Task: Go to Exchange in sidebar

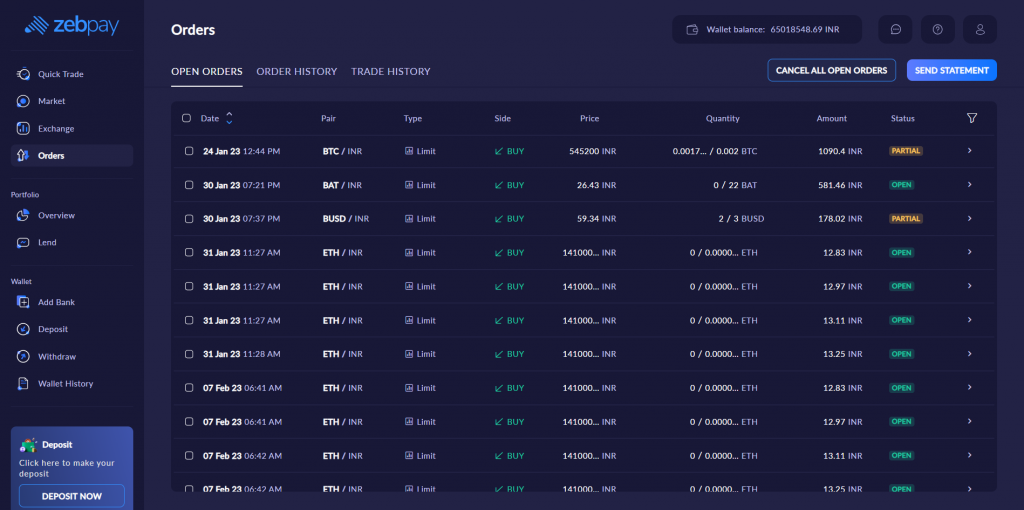Action: point(56,129)
